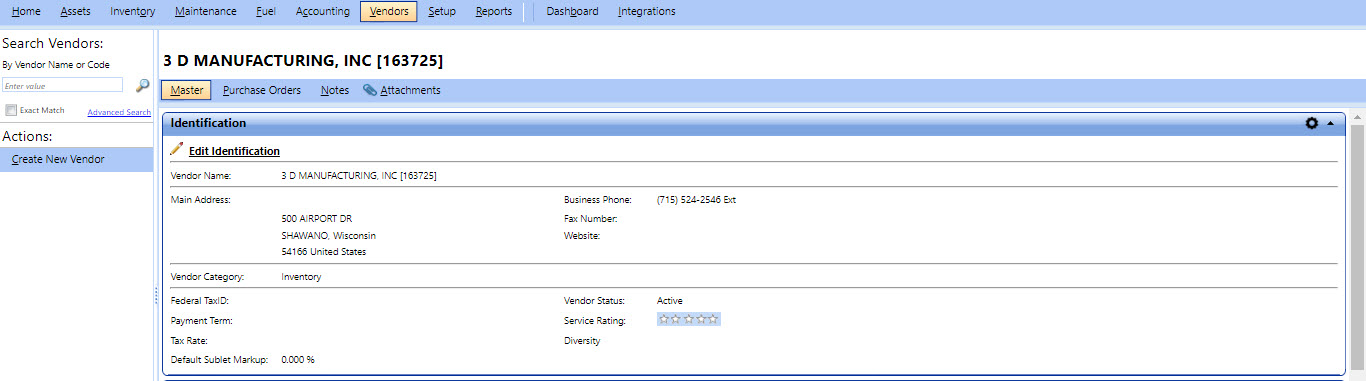Open the Identification panel gear settings
The height and width of the screenshot is (381, 1366).
coord(1312,123)
